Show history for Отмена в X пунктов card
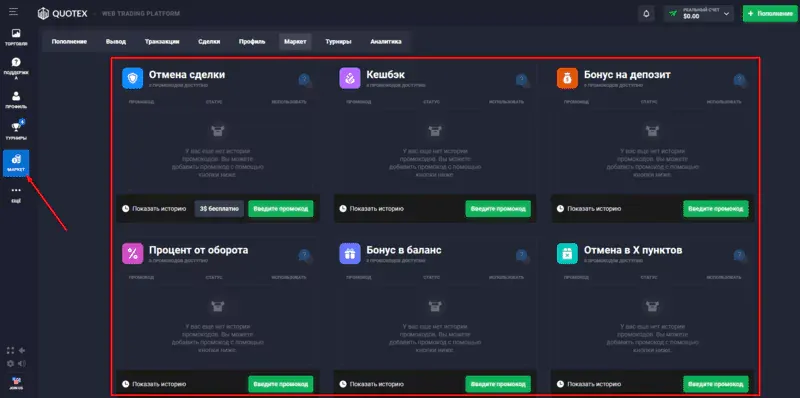The width and height of the screenshot is (800, 398). [589, 384]
